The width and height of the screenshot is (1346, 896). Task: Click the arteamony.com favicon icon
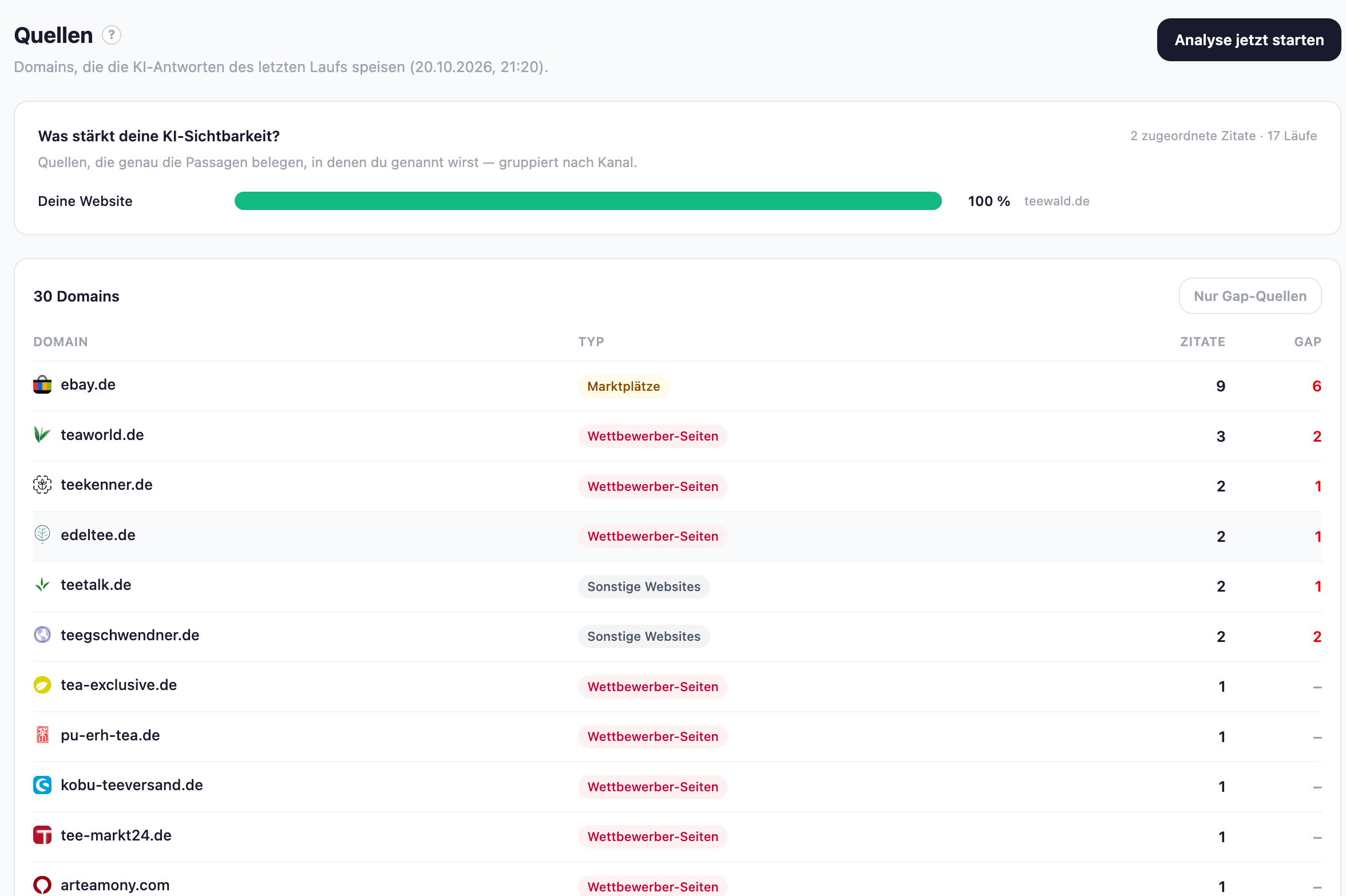pyautogui.click(x=42, y=885)
